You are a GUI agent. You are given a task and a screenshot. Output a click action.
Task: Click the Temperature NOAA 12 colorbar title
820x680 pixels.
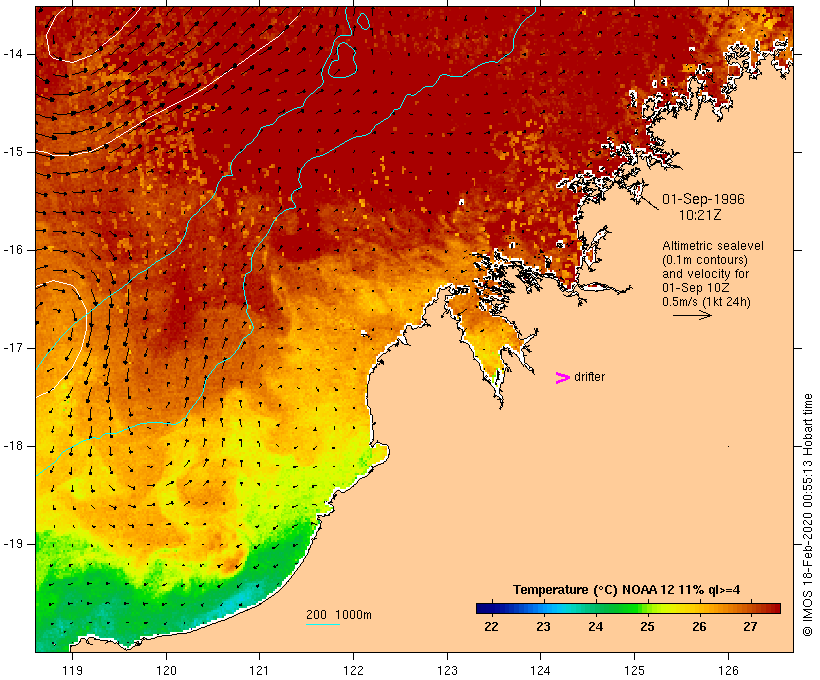[627, 590]
